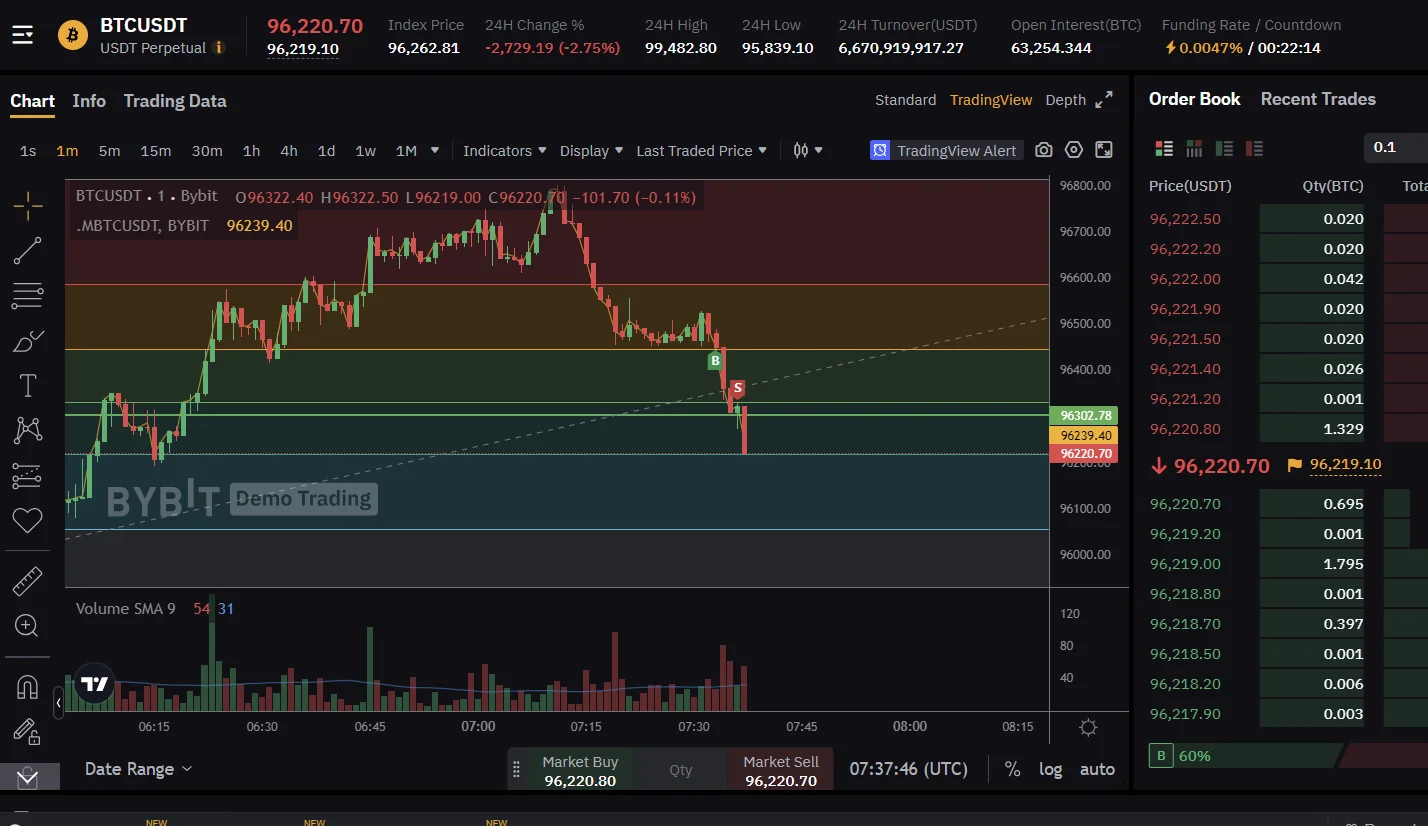Click the drag handle of quick trade panel
Screen dimensions: 1428x826
point(517,769)
